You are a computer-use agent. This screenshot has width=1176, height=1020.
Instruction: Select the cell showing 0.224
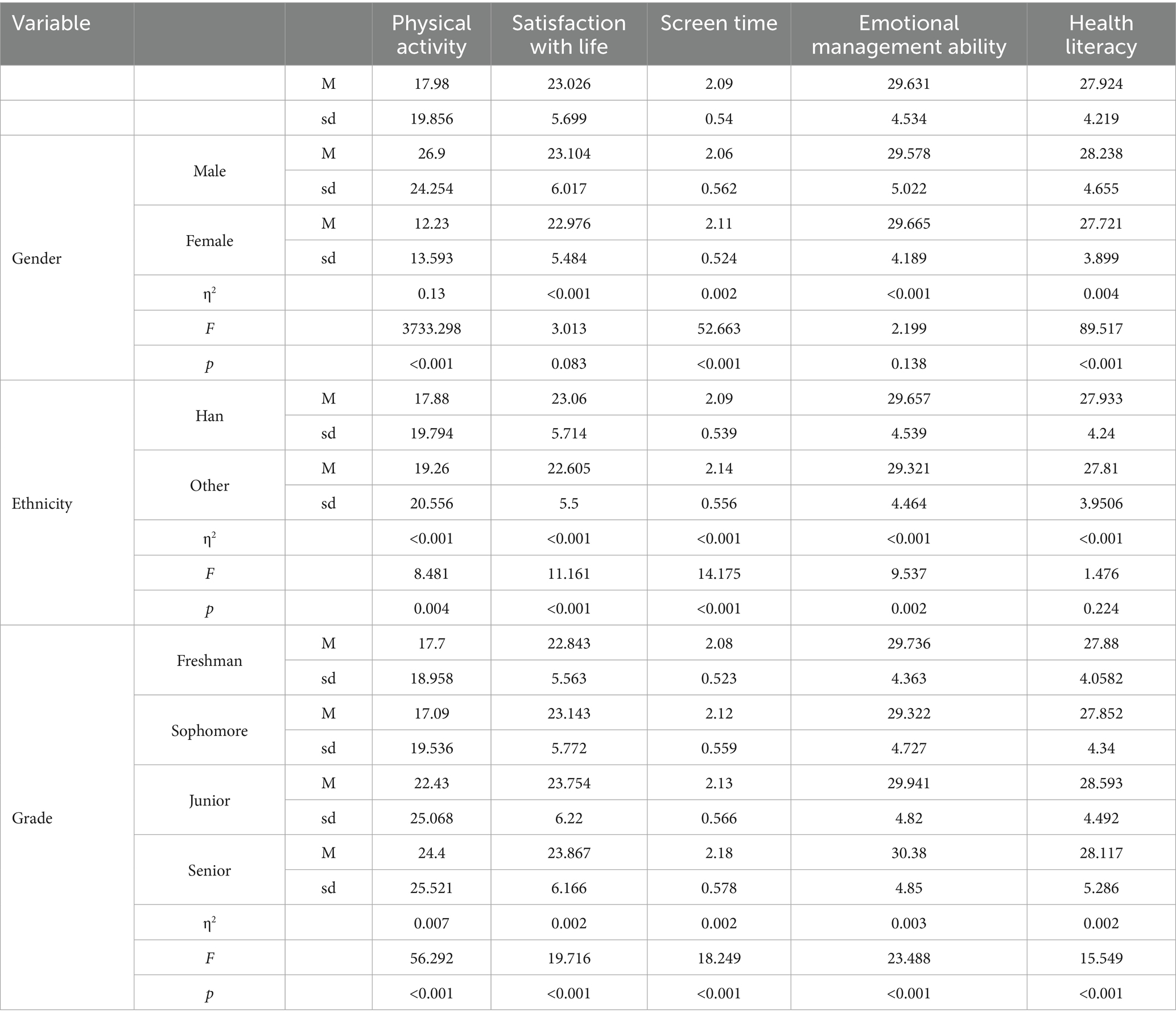point(1101,608)
